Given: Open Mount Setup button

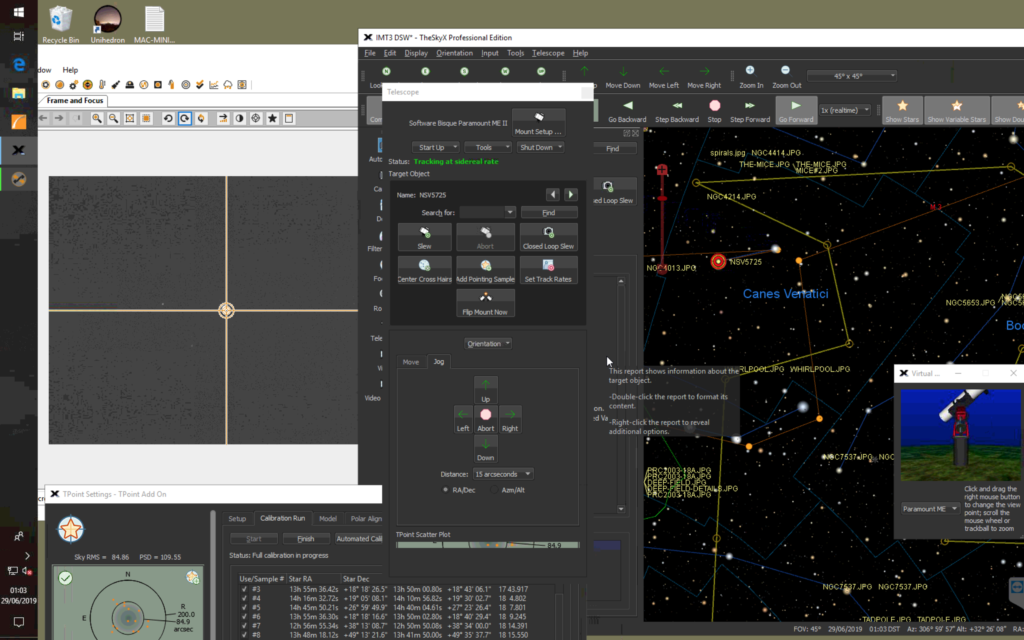Looking at the screenshot, I should pyautogui.click(x=538, y=123).
